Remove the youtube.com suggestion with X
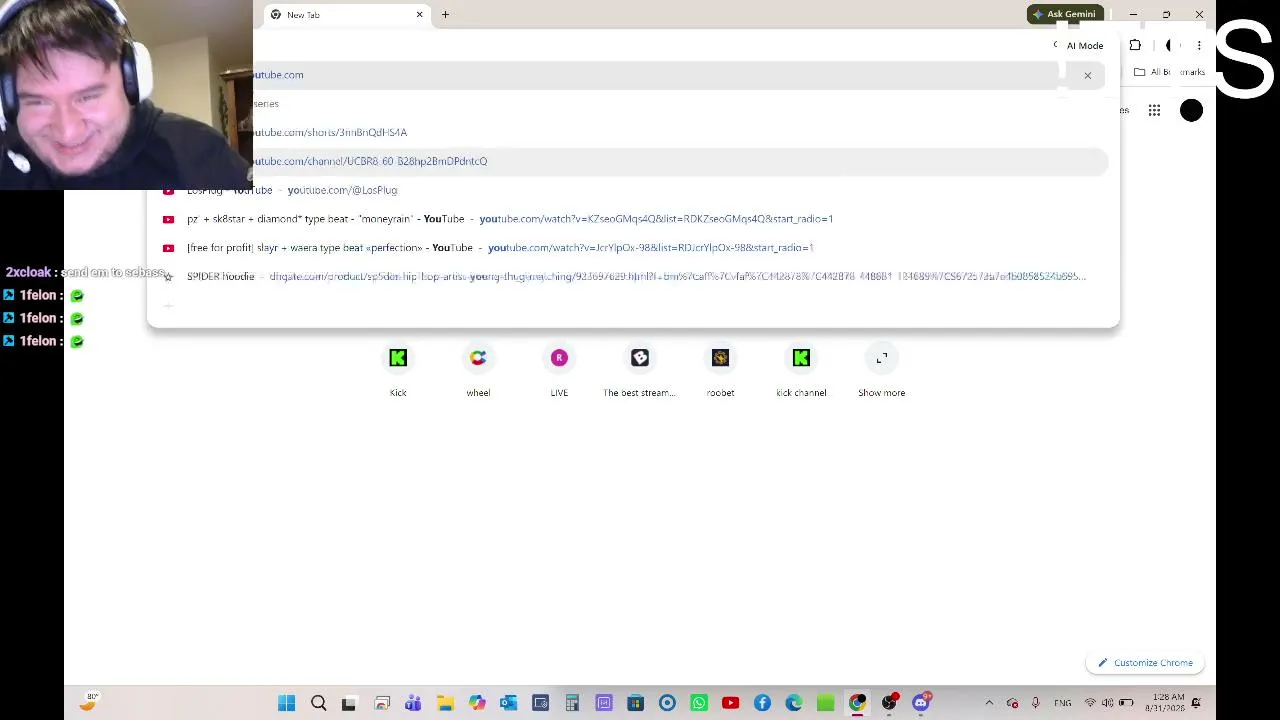Viewport: 1280px width, 720px height. point(1088,75)
